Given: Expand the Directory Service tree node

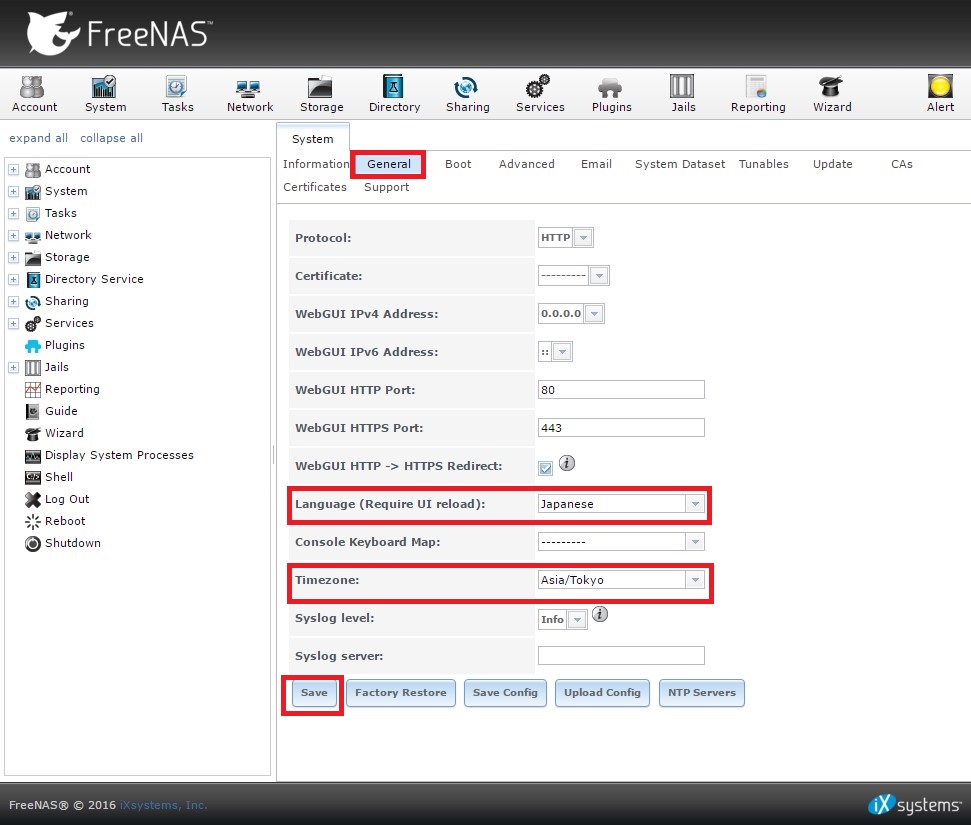Looking at the screenshot, I should (14, 279).
